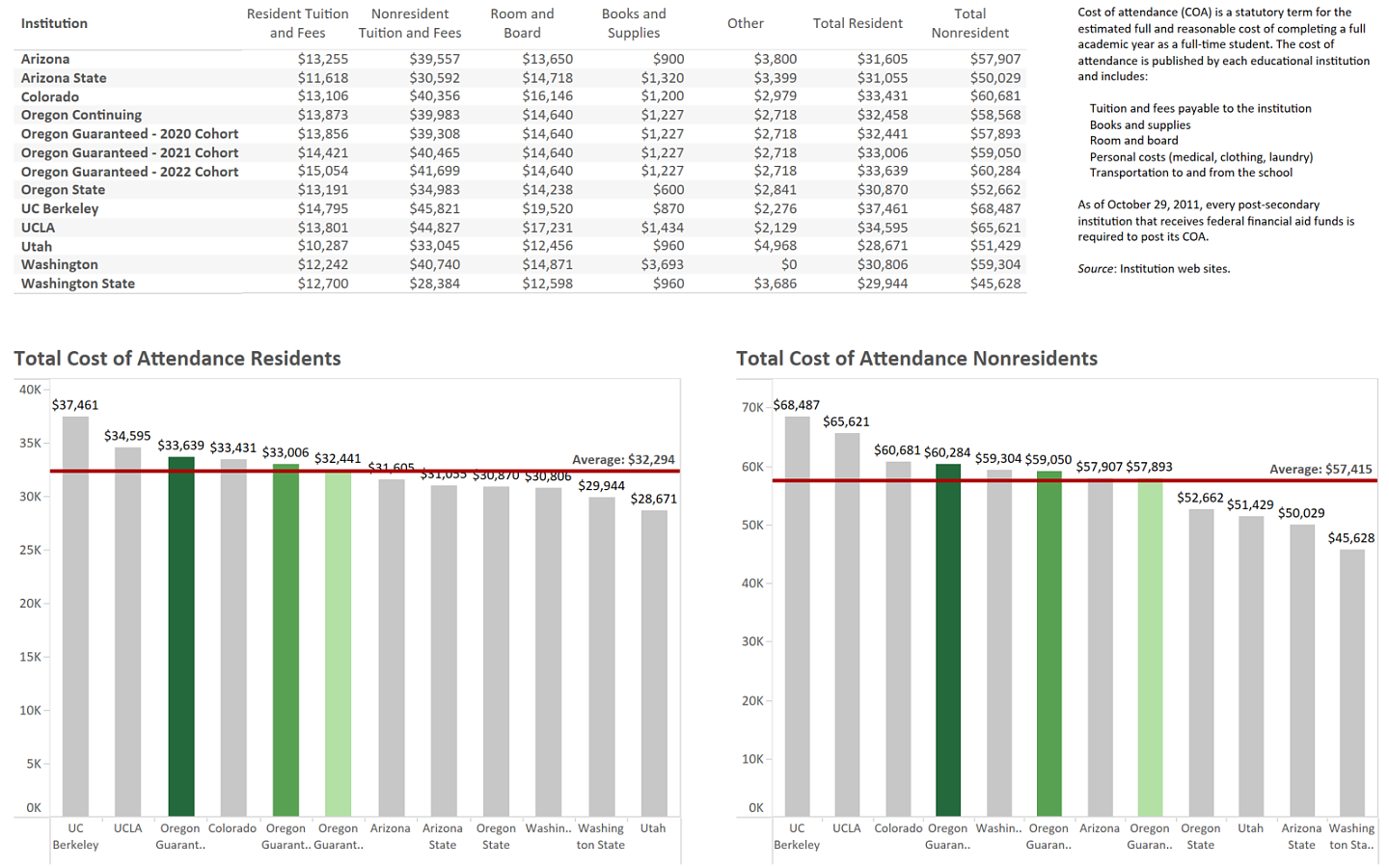
Task: Click light green $32,441 Residents bar
Action: (338, 643)
